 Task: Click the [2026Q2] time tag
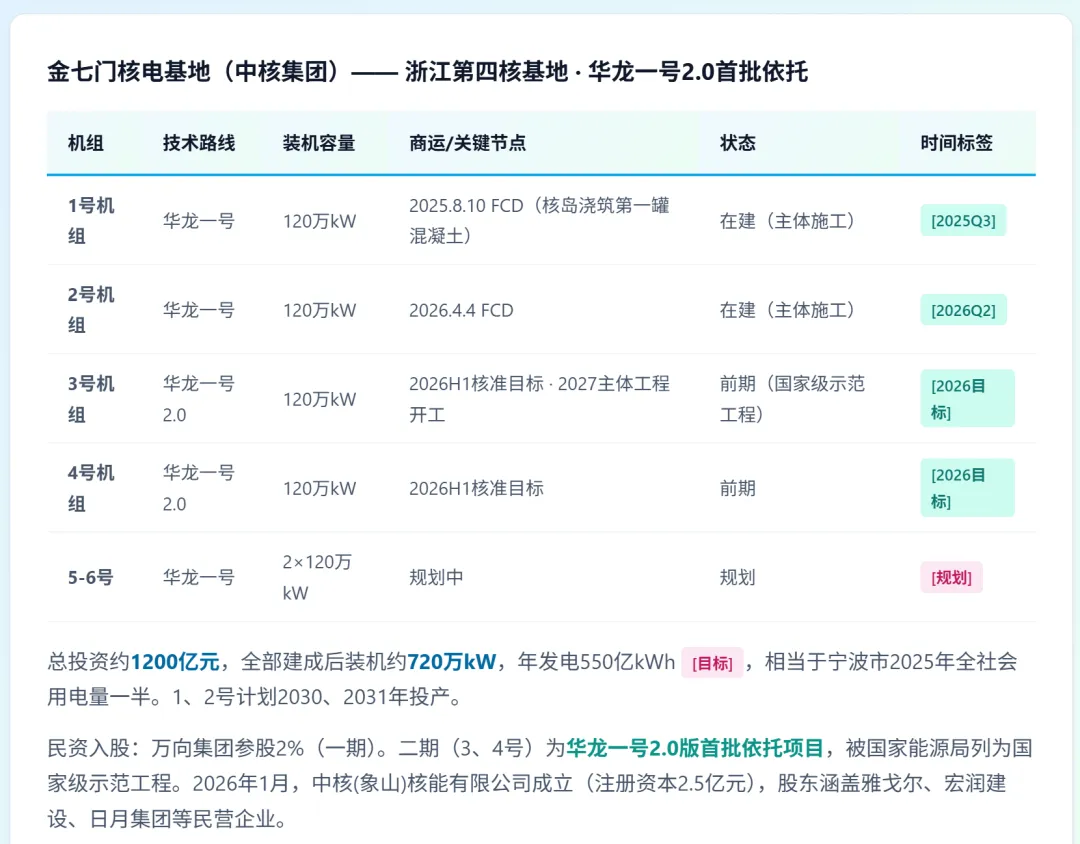tap(963, 310)
